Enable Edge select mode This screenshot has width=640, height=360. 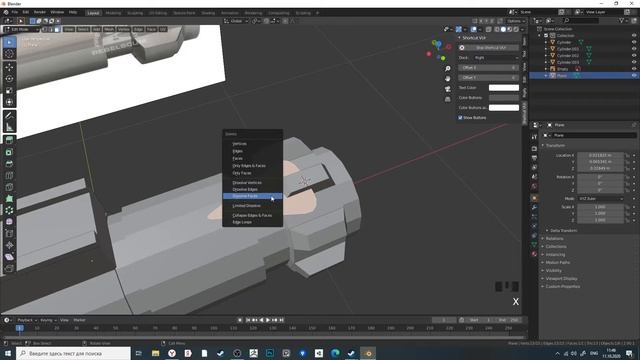pos(51,29)
